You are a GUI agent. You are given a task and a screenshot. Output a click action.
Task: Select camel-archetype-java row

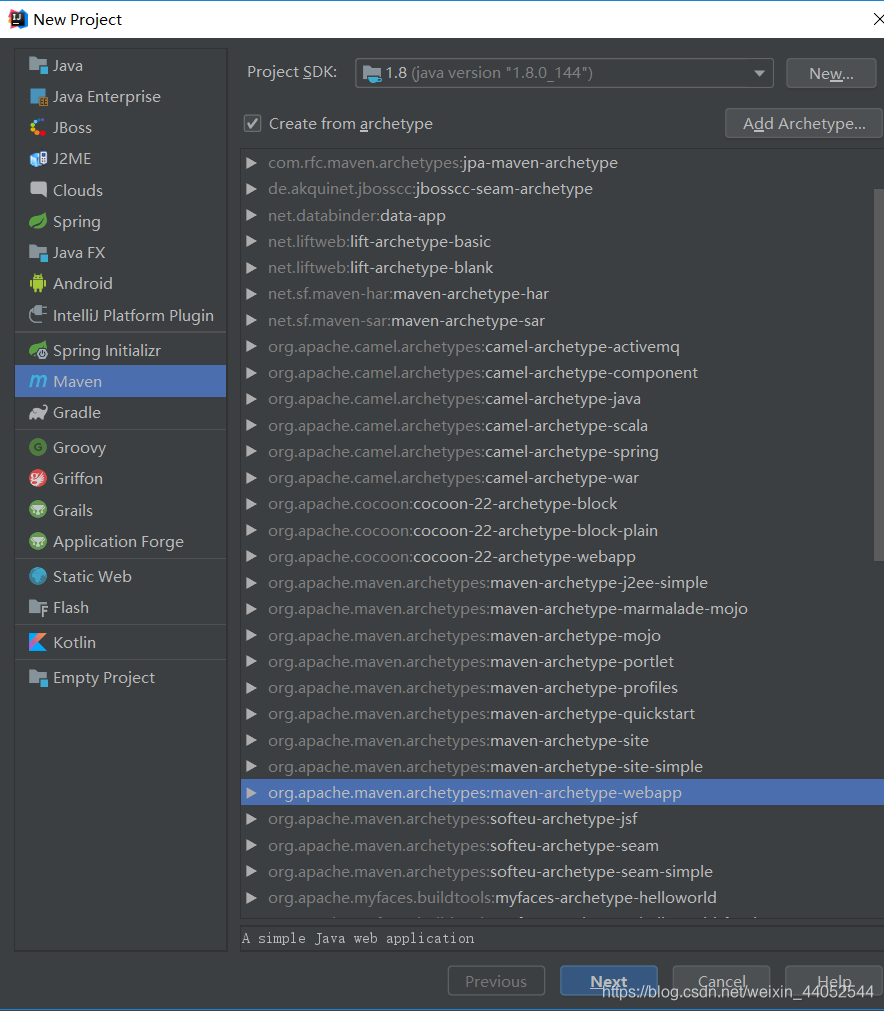562,399
